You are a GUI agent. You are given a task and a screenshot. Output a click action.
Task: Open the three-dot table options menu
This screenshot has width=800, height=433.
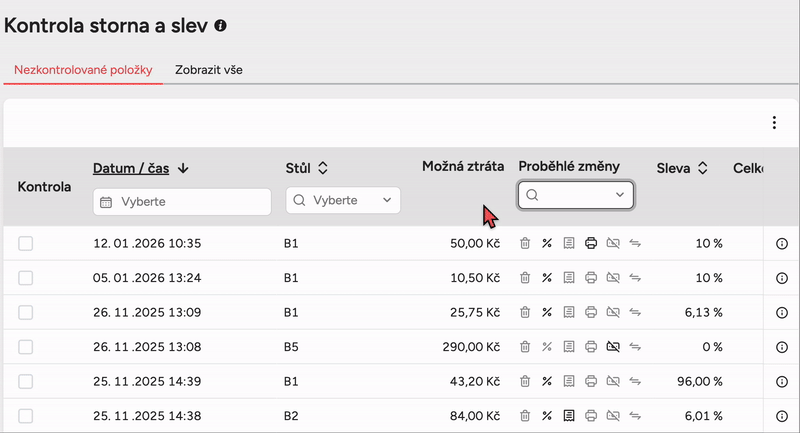click(x=773, y=123)
